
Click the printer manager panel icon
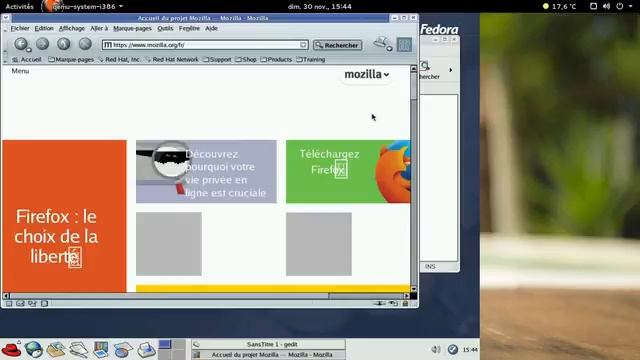(x=146, y=349)
